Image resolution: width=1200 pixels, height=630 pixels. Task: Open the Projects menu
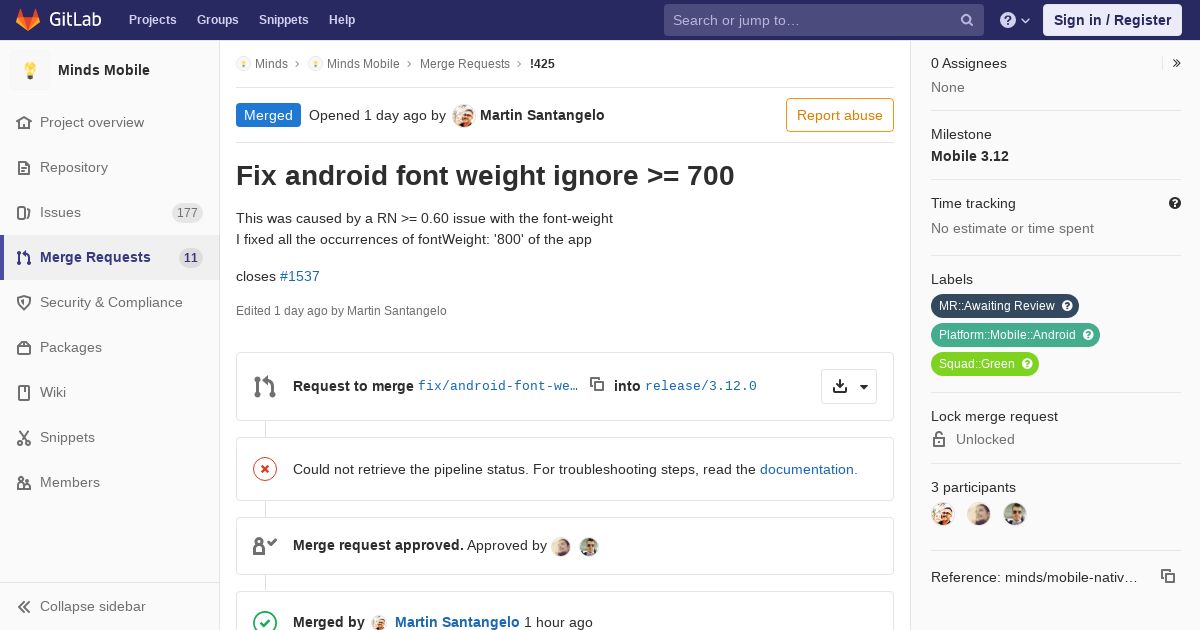tap(152, 20)
